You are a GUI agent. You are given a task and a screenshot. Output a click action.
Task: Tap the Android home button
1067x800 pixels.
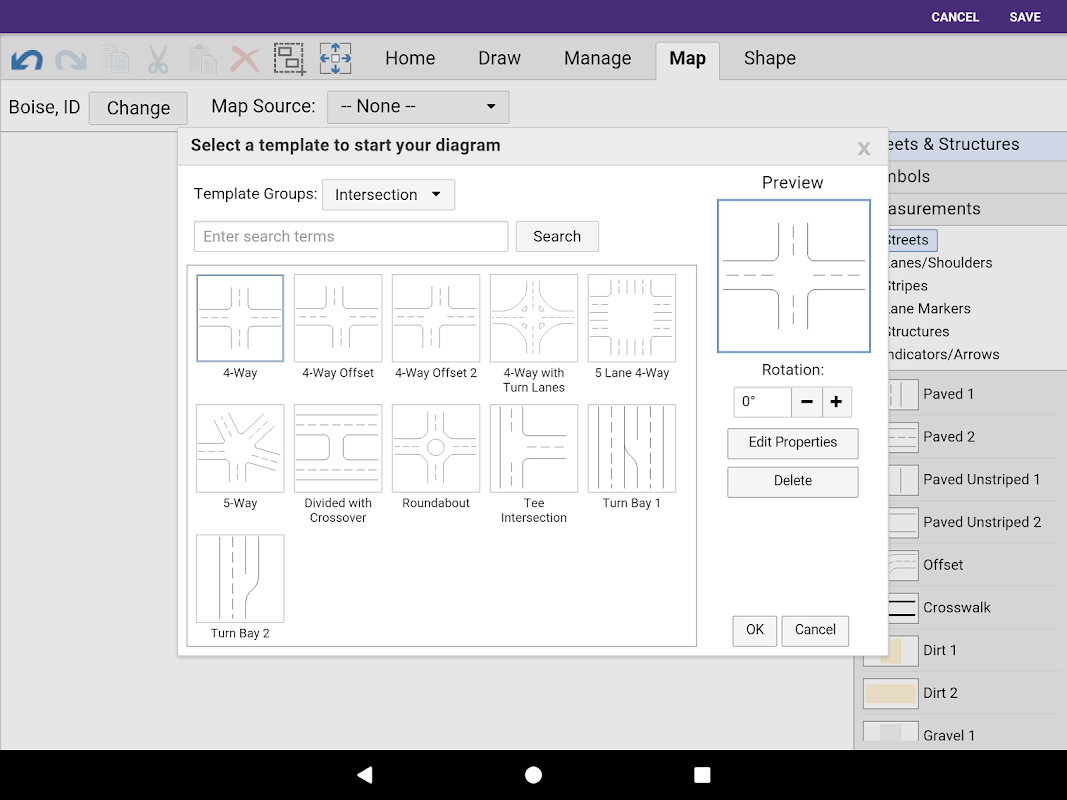point(534,775)
